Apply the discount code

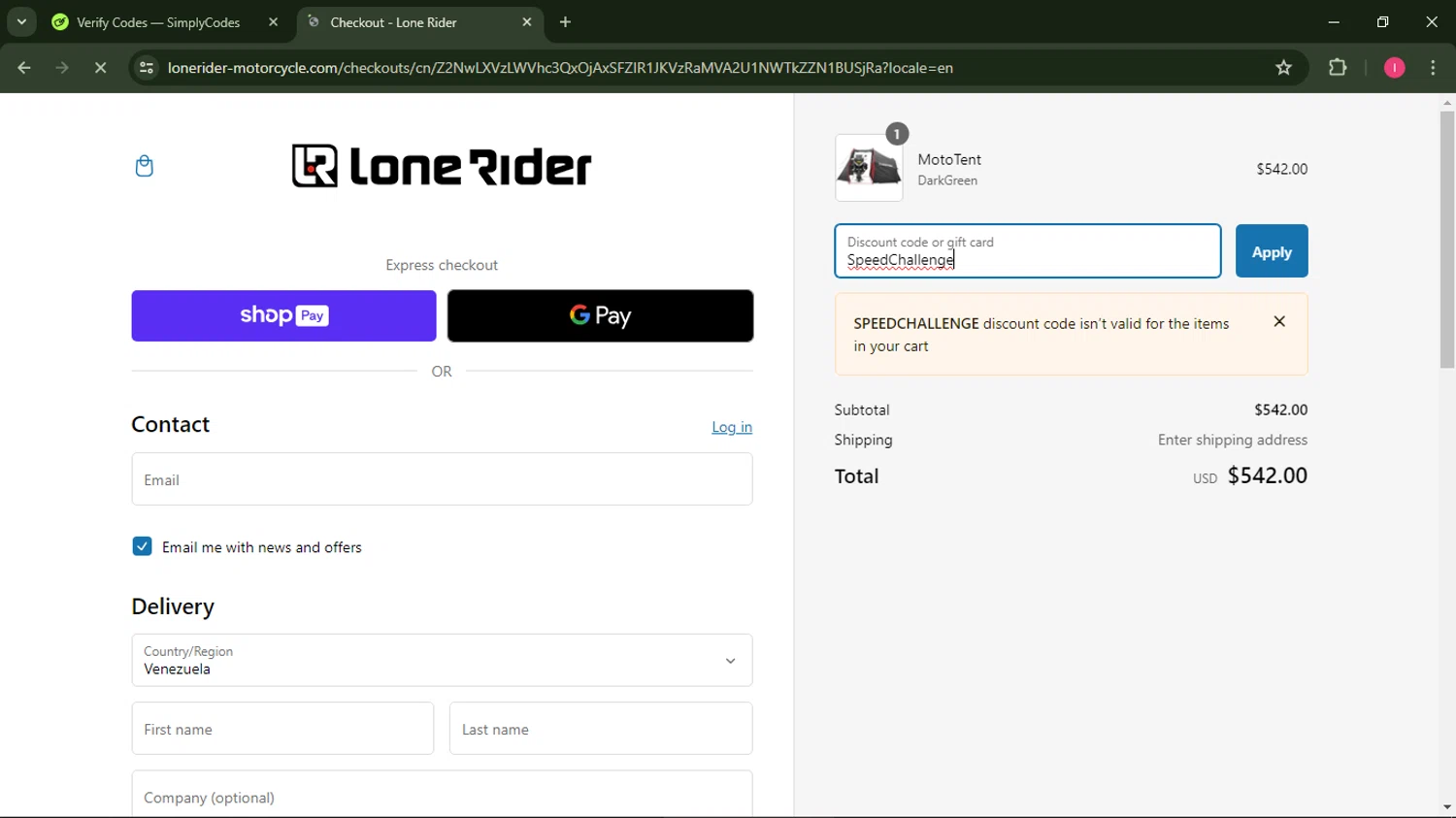(x=1272, y=251)
